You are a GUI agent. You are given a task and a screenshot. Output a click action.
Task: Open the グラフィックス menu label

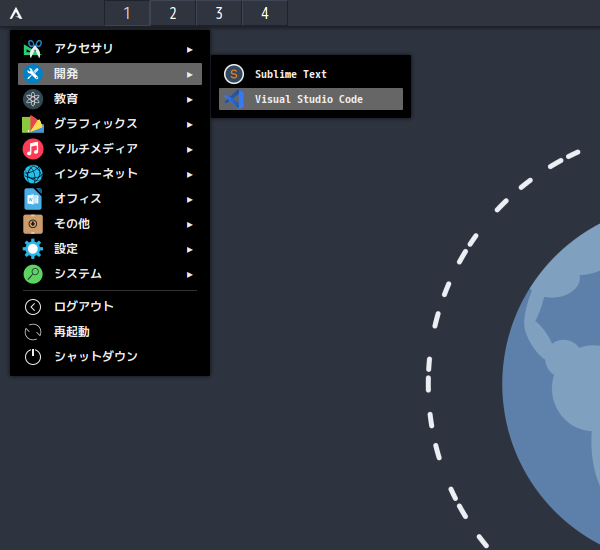click(x=96, y=124)
